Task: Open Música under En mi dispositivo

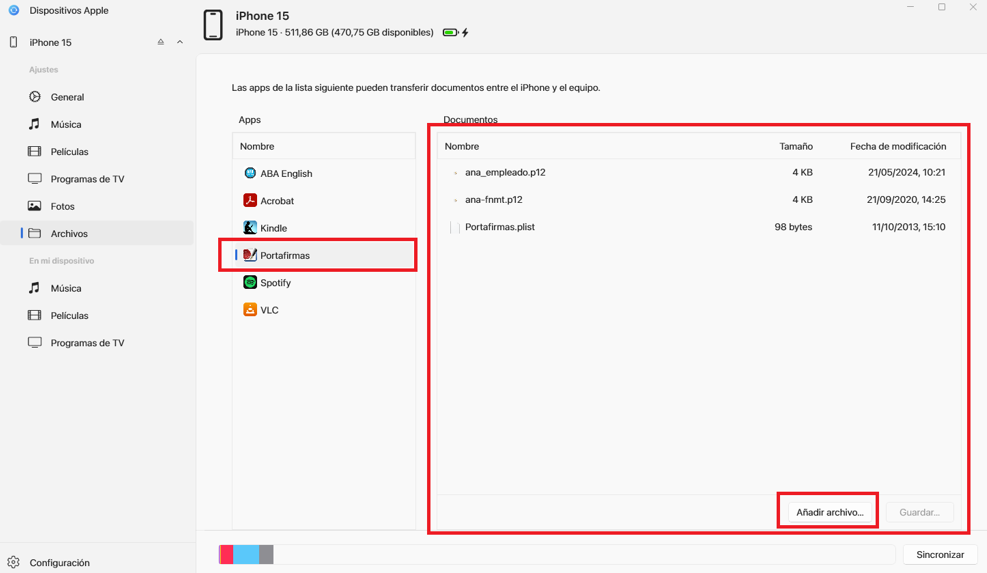Action: (98, 288)
